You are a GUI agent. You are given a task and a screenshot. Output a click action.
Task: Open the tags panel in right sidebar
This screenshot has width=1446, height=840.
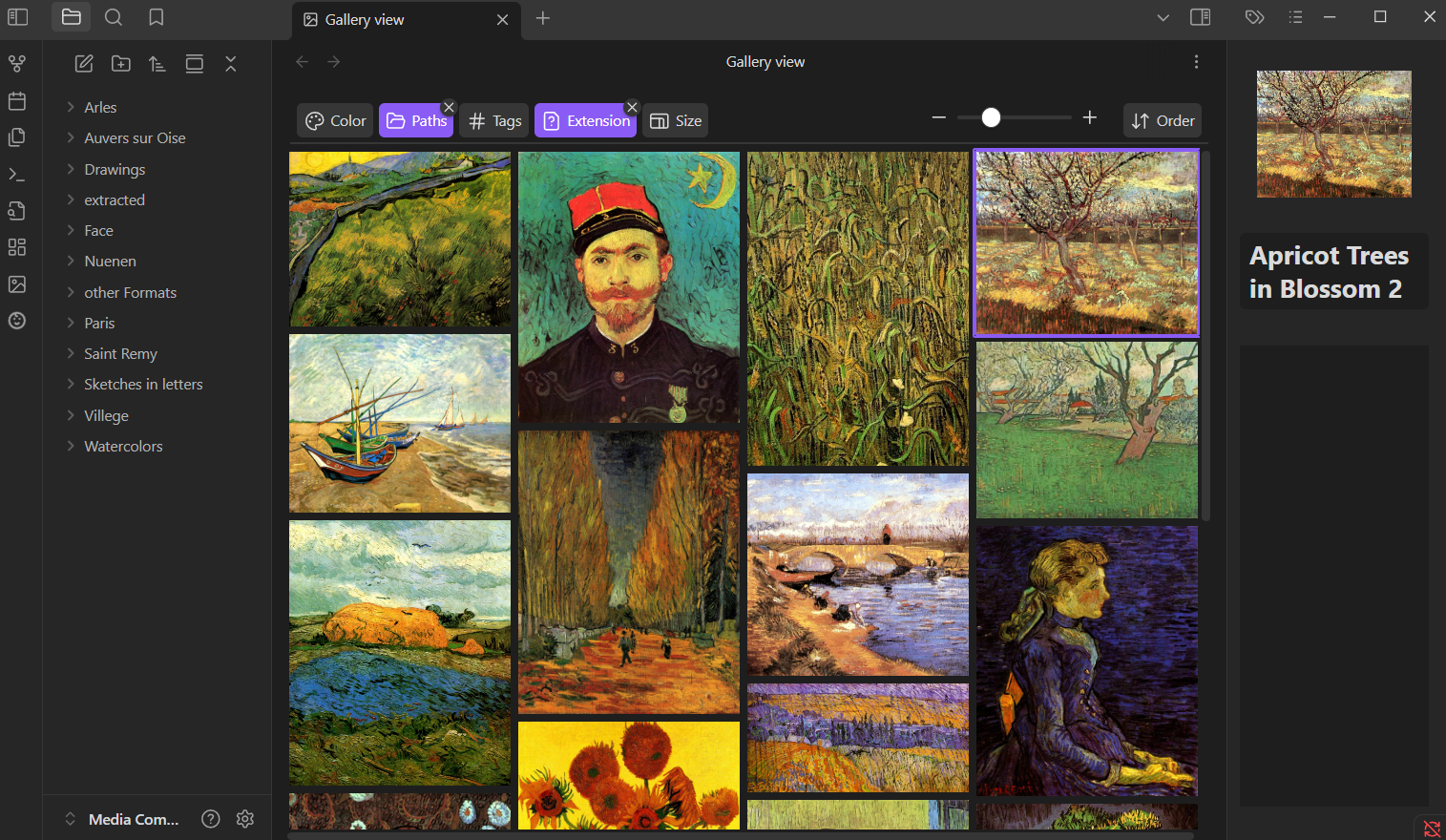pyautogui.click(x=1255, y=17)
